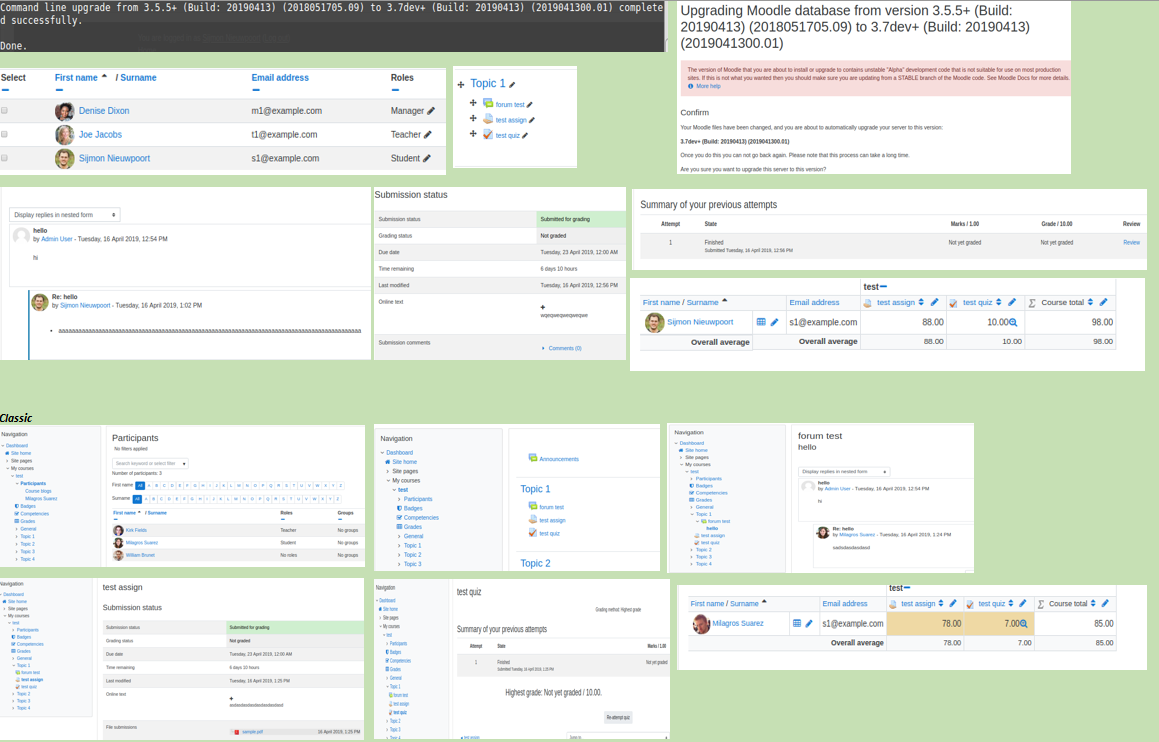
Task: Open the Announcements forum link
Action: pyautogui.click(x=559, y=459)
